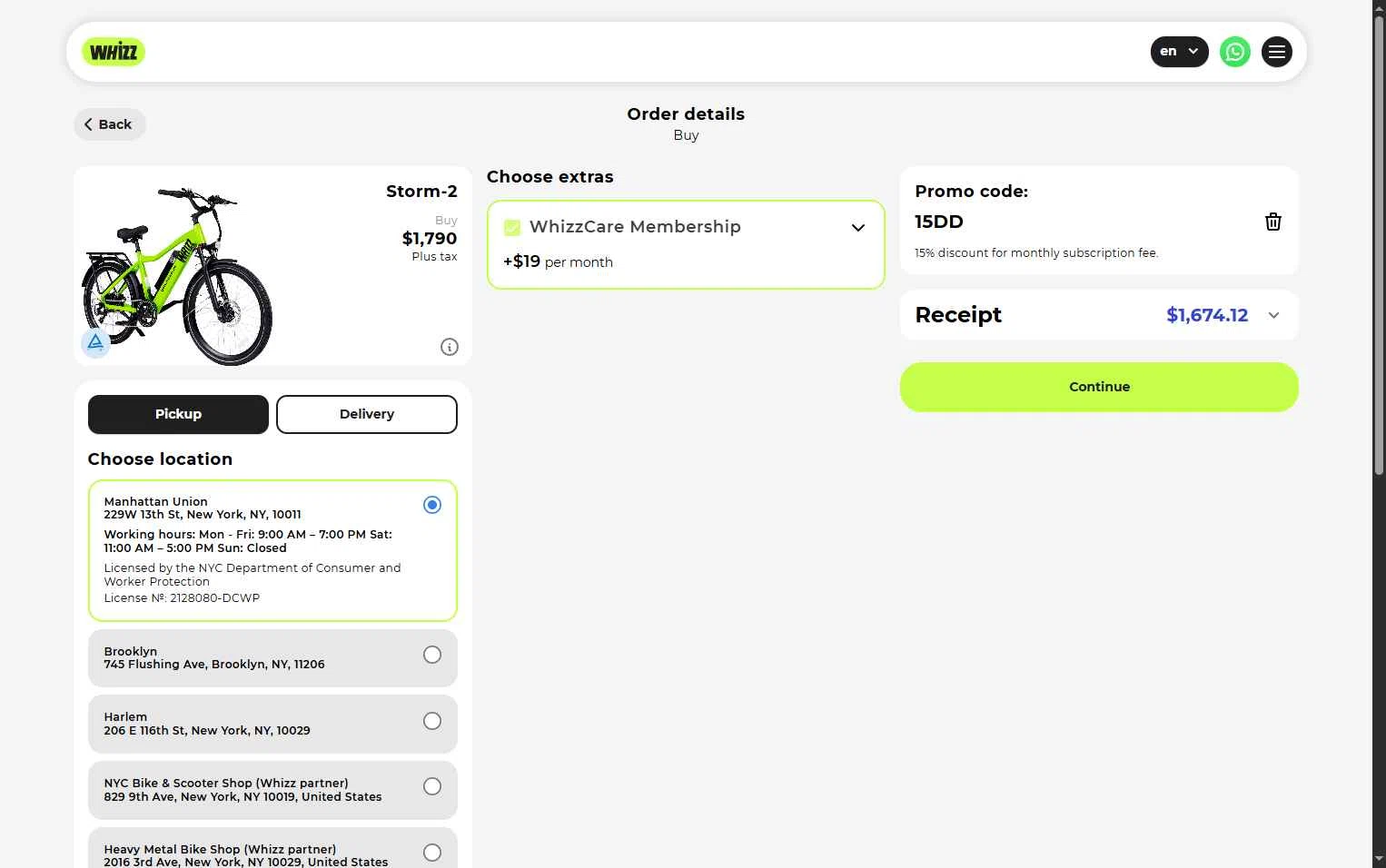Click the Storm-2 product title
The image size is (1386, 868).
coord(421,192)
